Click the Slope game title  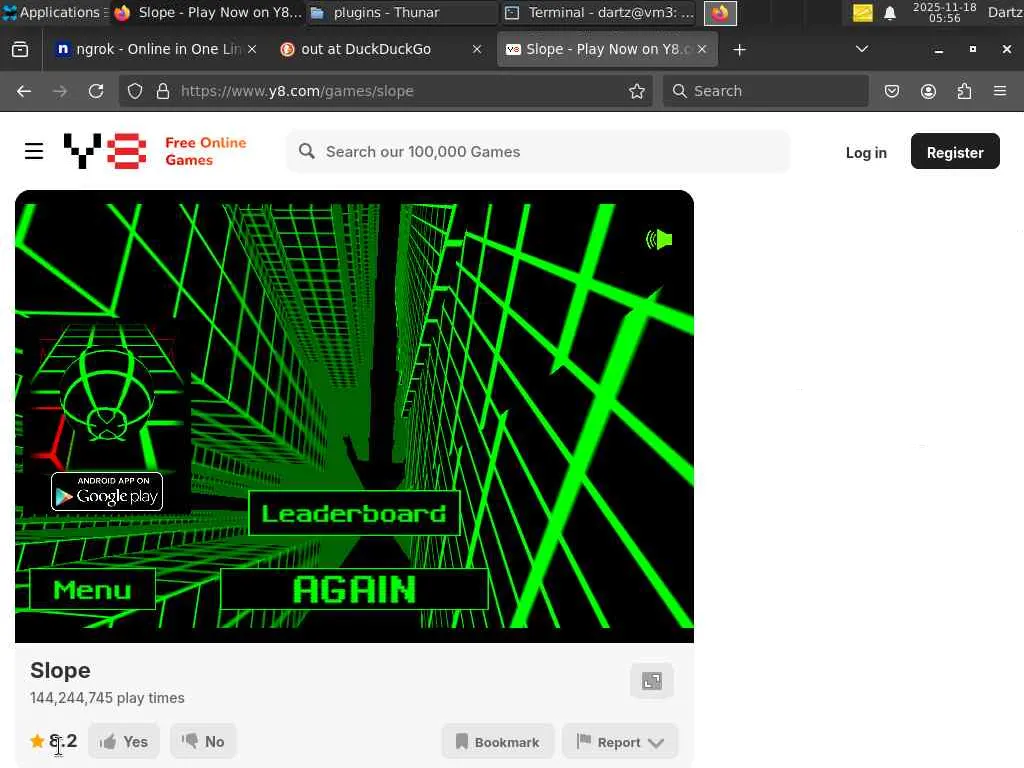(60, 670)
